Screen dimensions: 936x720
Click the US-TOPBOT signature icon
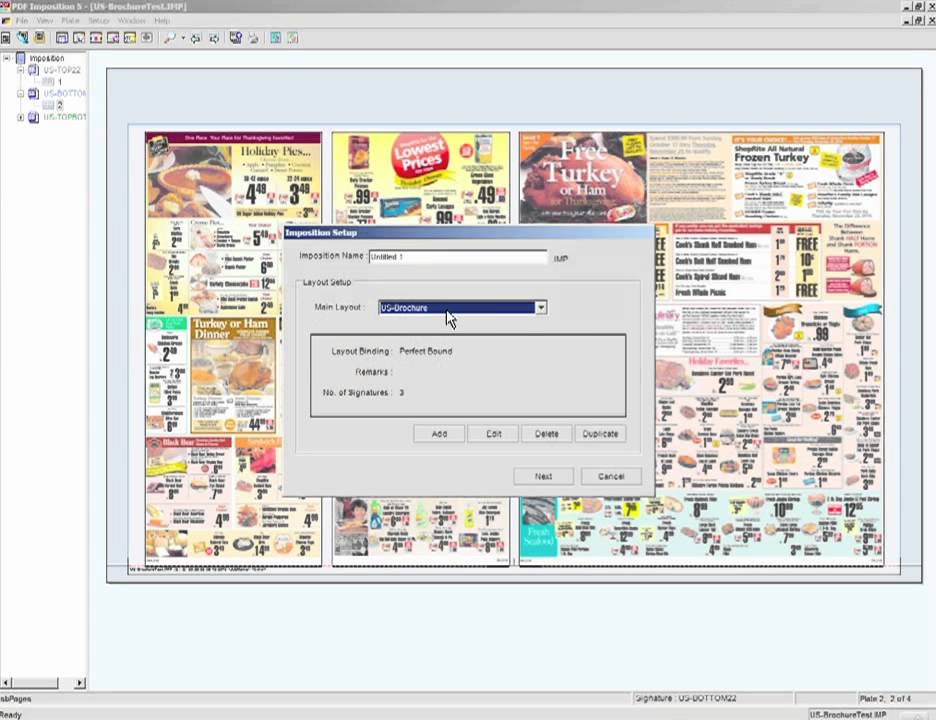pos(33,117)
